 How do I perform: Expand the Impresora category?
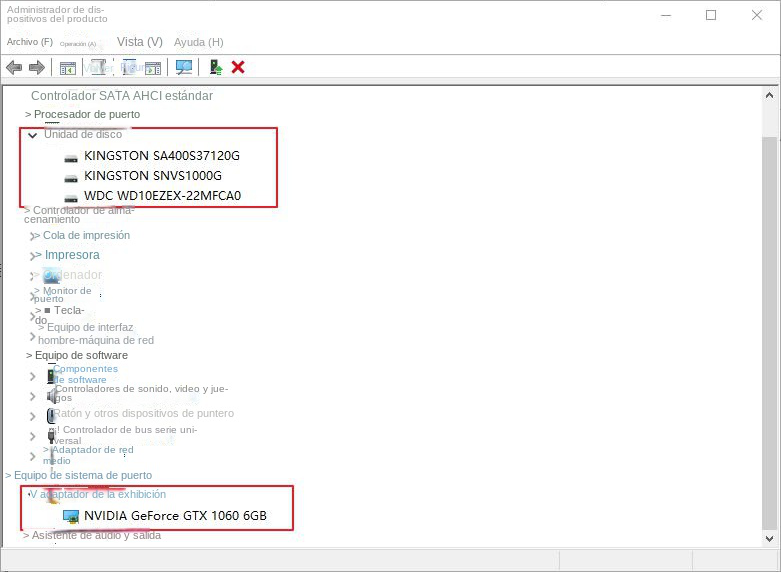tap(34, 256)
